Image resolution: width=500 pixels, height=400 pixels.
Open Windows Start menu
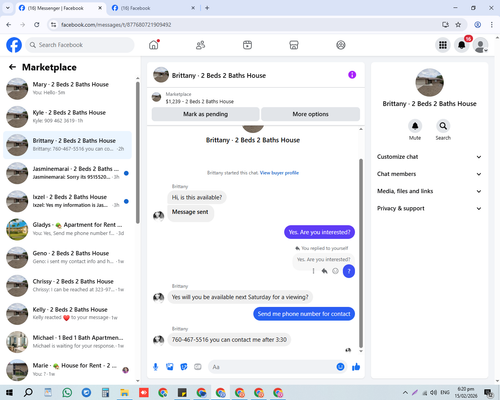(x=9, y=393)
